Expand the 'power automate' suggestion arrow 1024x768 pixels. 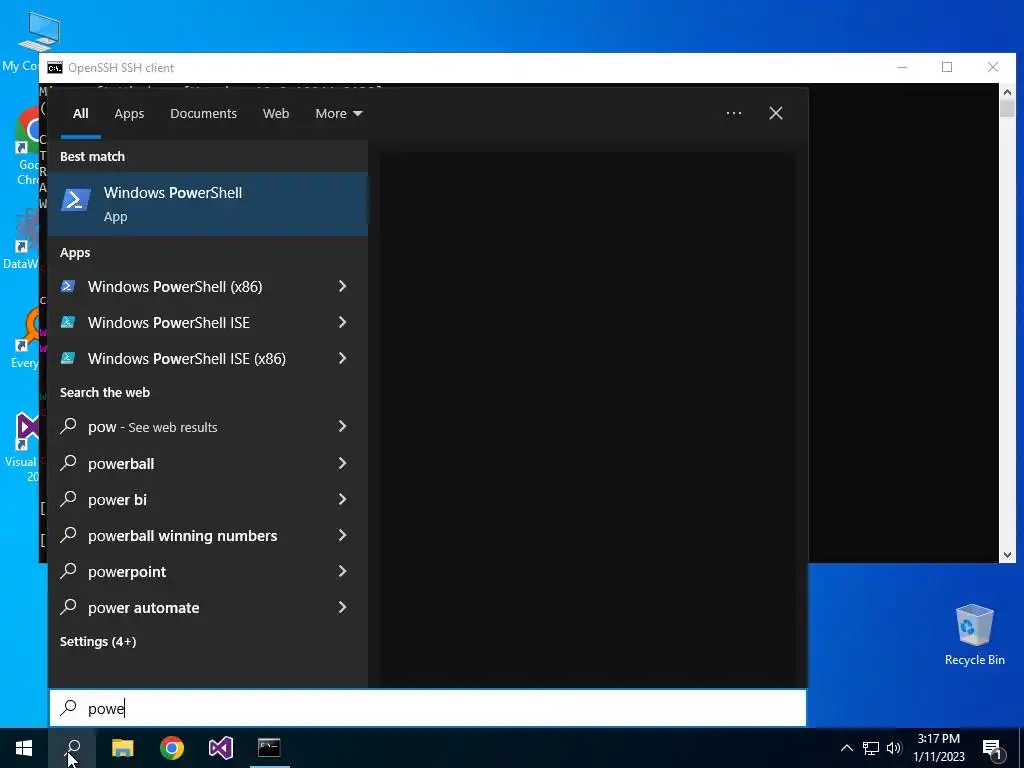[x=342, y=607]
